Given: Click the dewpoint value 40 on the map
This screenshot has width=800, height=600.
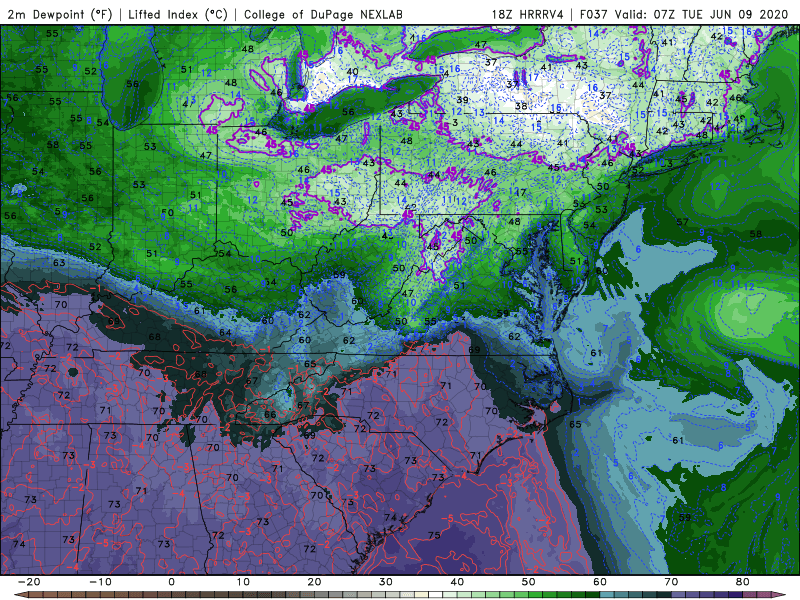Looking at the screenshot, I should pyautogui.click(x=352, y=72).
